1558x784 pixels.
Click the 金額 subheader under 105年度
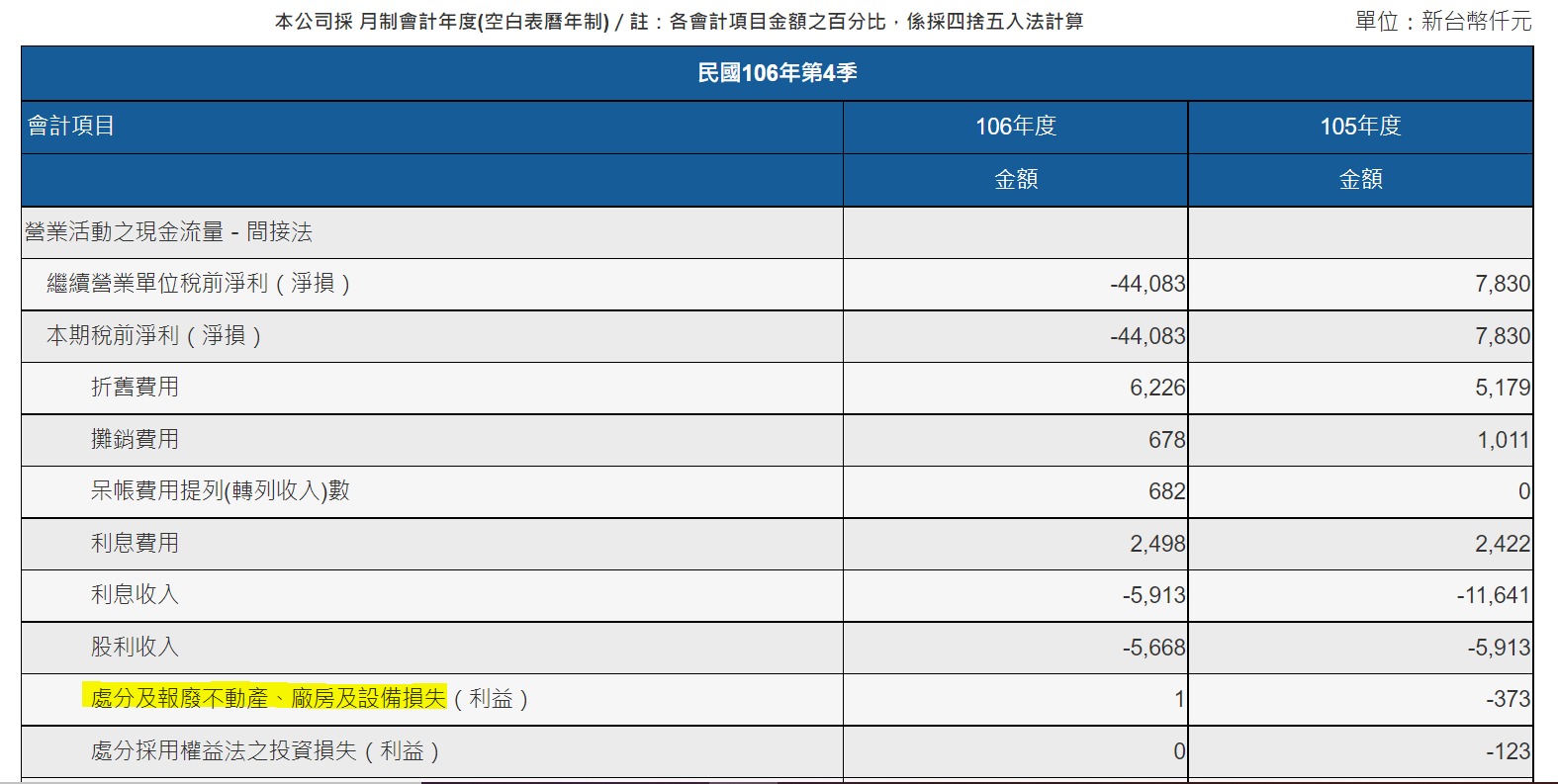pos(1360,180)
